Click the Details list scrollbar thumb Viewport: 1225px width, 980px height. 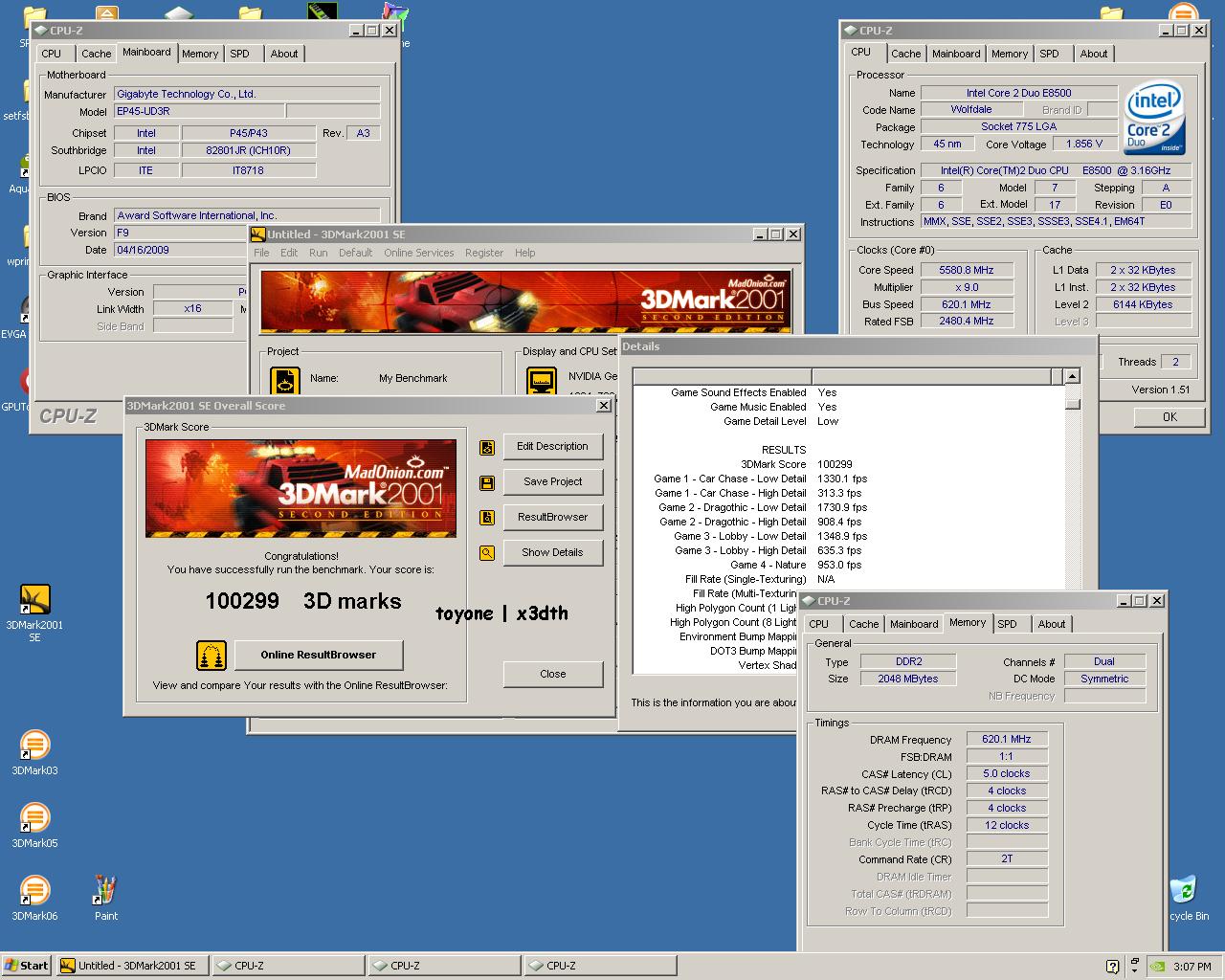1073,403
